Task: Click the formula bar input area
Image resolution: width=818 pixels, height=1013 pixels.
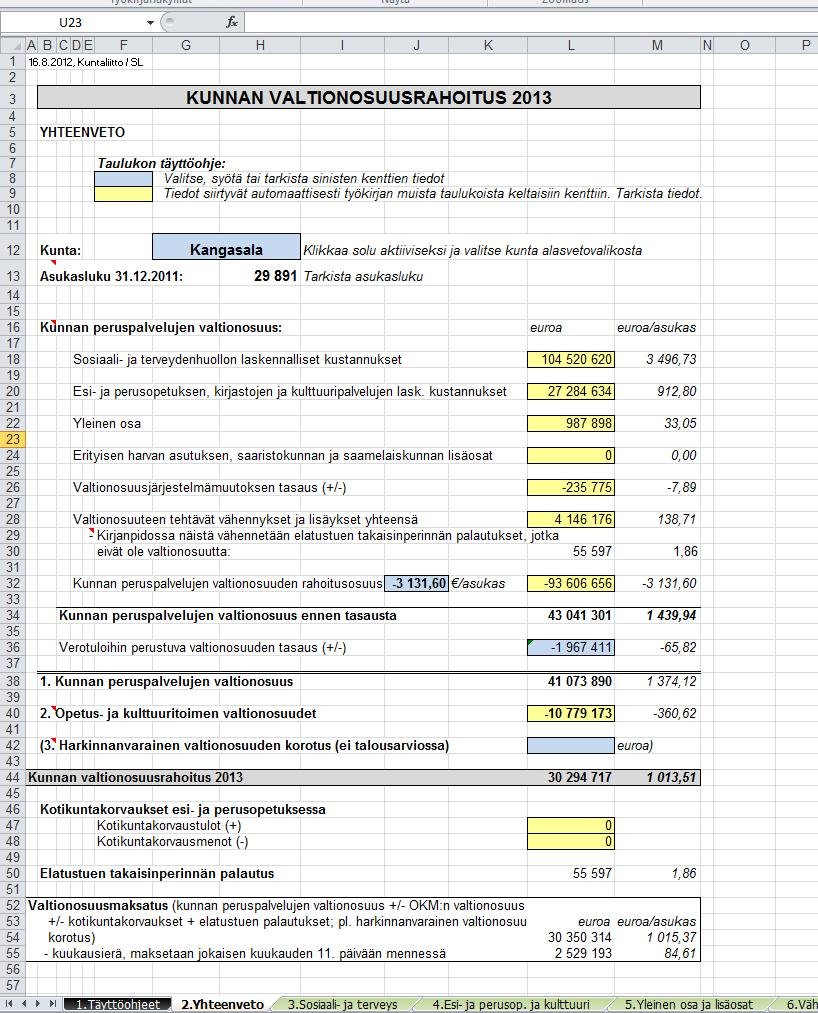Action: click(531, 23)
